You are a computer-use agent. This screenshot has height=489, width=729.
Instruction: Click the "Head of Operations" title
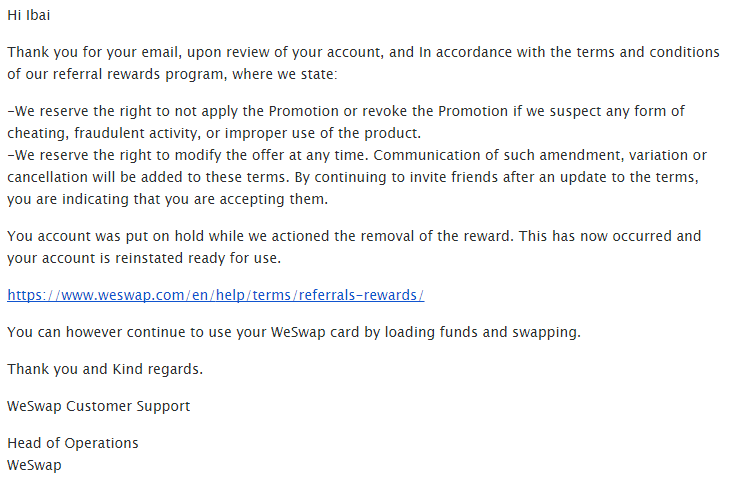(x=73, y=443)
